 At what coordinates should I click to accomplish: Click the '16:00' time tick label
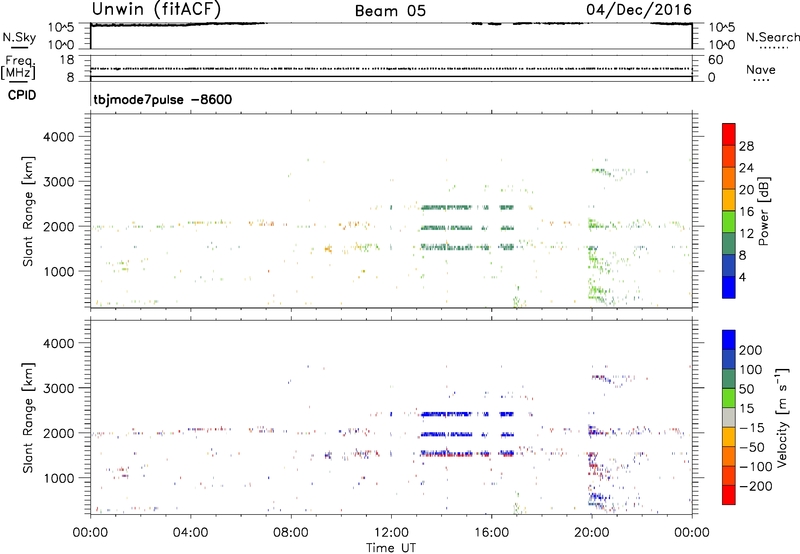491,533
